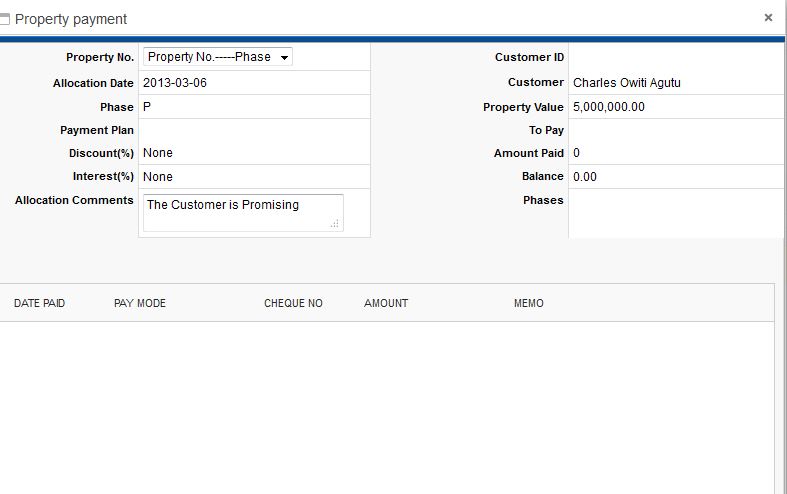Click inside the Allocation Comments text box
Screen dimensions: 787x494
(x=240, y=211)
